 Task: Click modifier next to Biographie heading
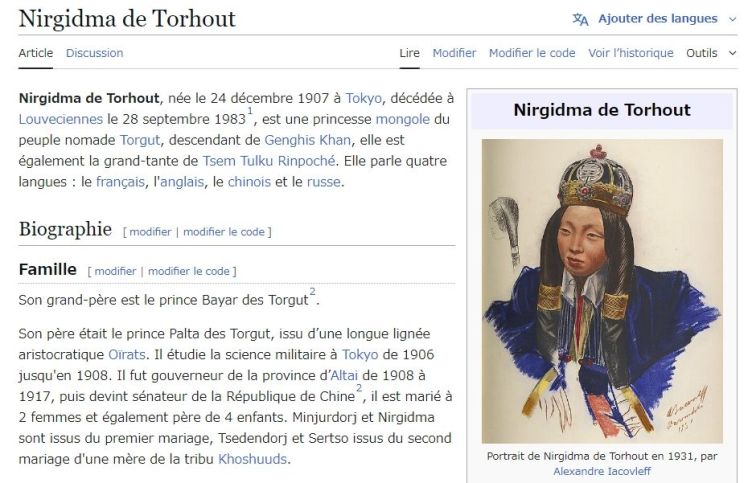[150, 232]
